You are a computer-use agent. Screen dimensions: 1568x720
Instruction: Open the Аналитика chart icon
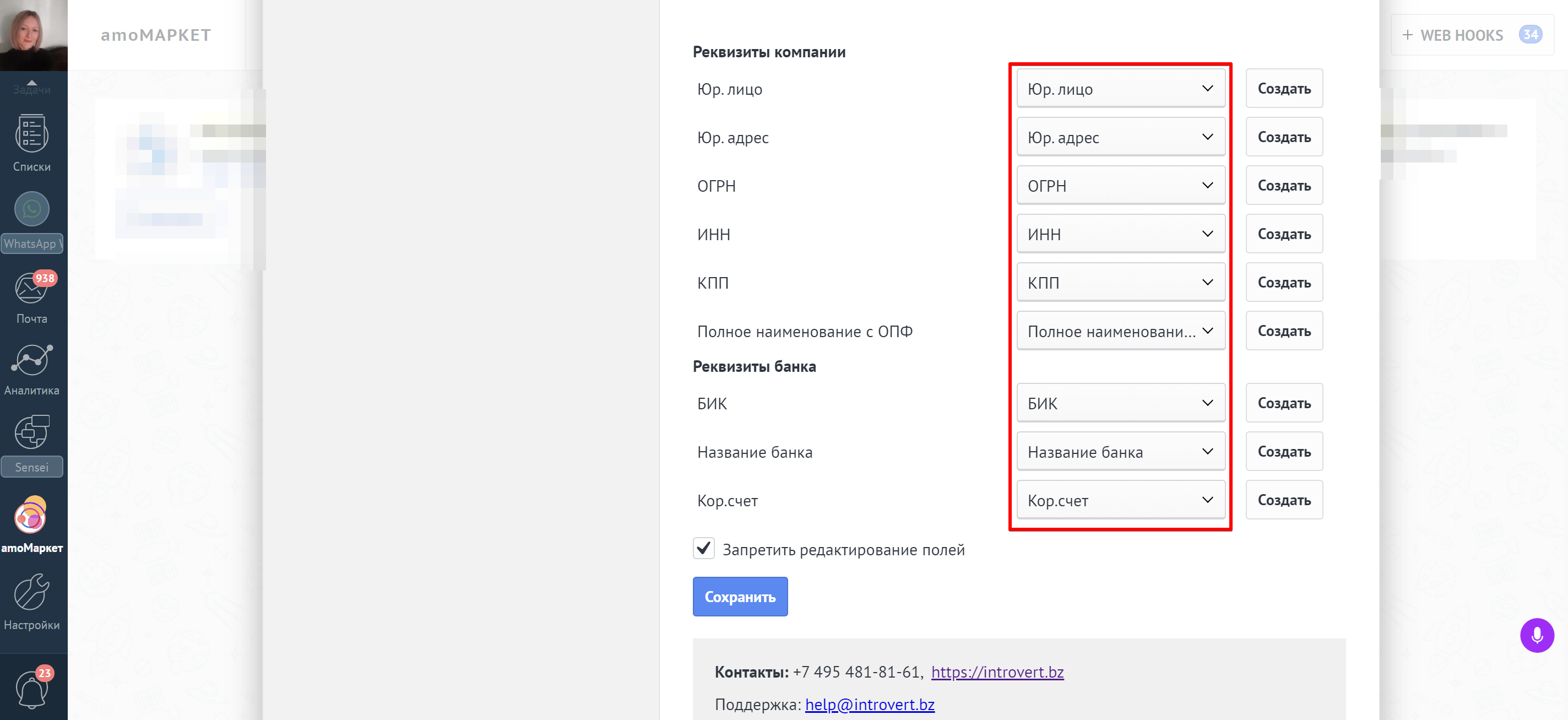click(31, 360)
